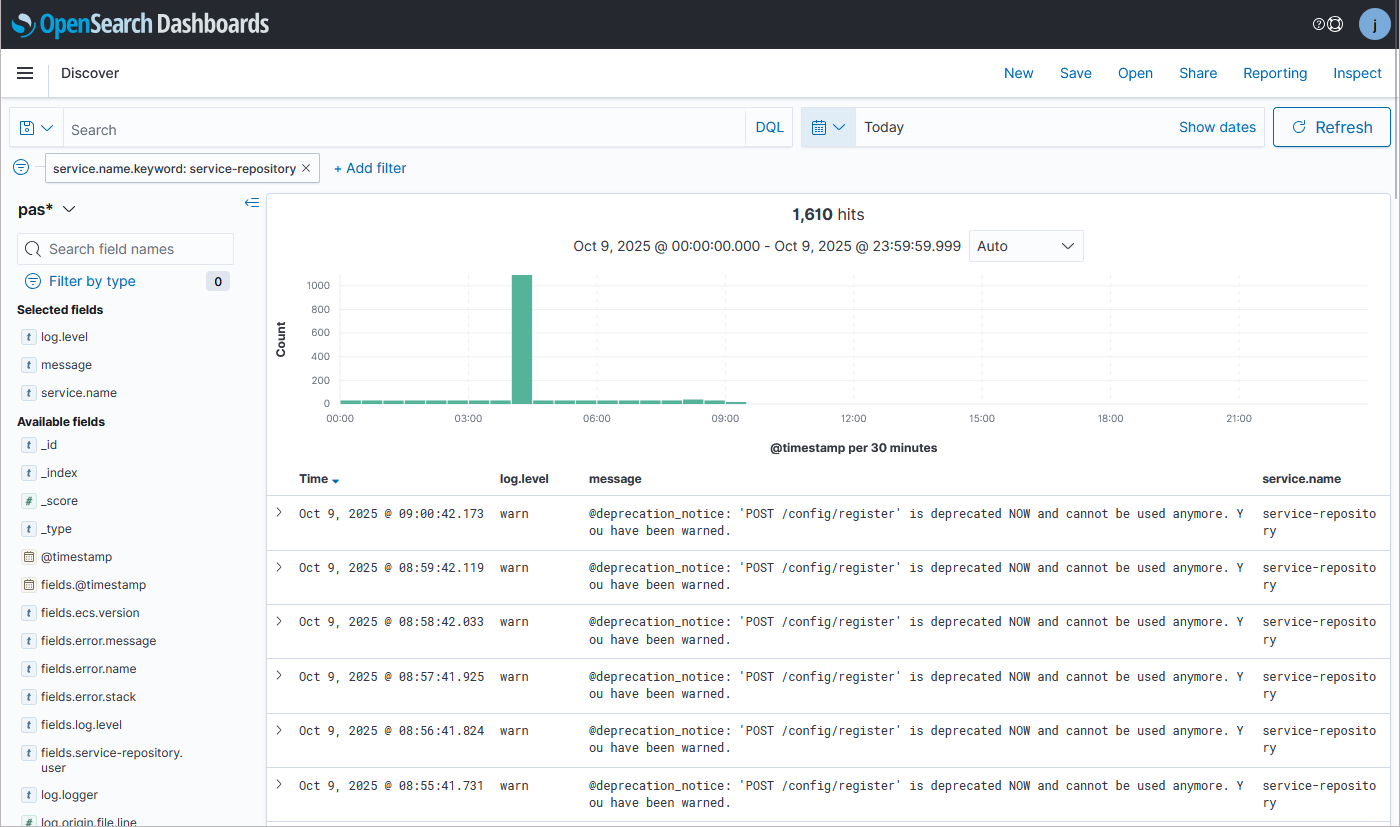Collapse the fields sidebar arrow icon
This screenshot has height=827, width=1400.
[x=252, y=203]
